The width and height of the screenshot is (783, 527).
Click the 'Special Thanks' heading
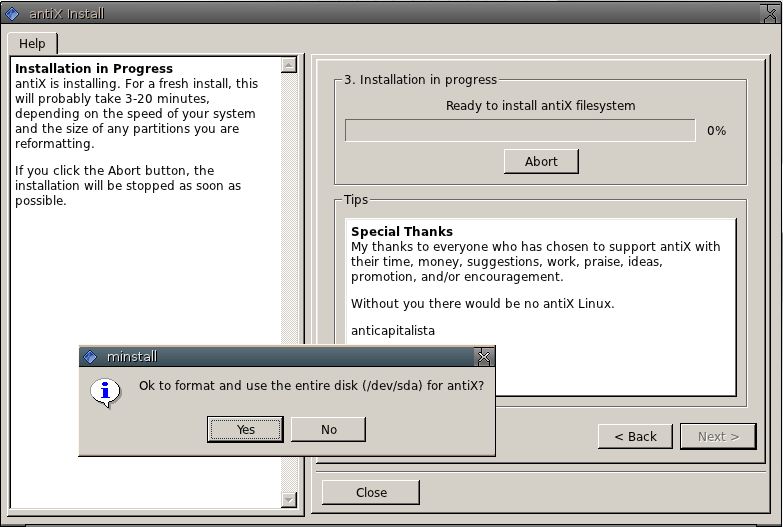click(402, 232)
